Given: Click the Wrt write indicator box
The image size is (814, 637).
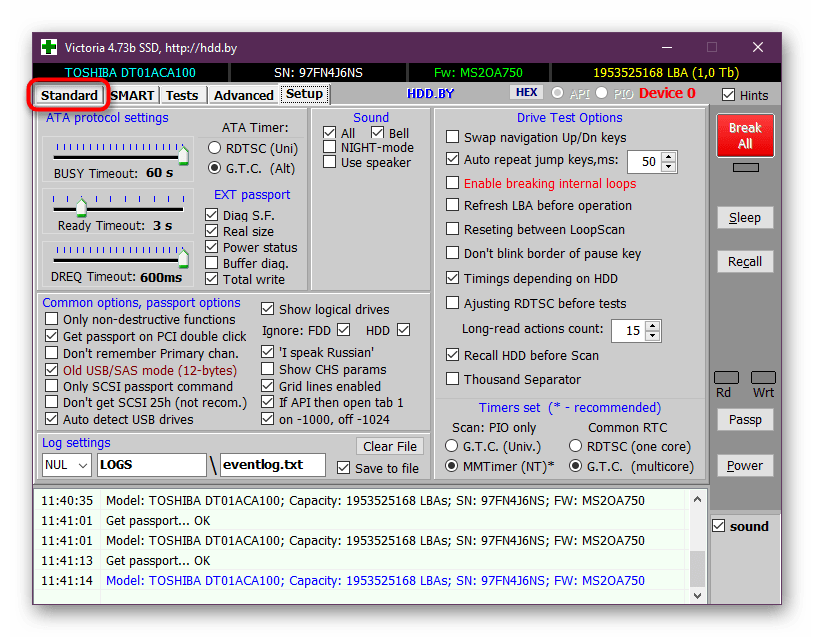Looking at the screenshot, I should coord(763,377).
